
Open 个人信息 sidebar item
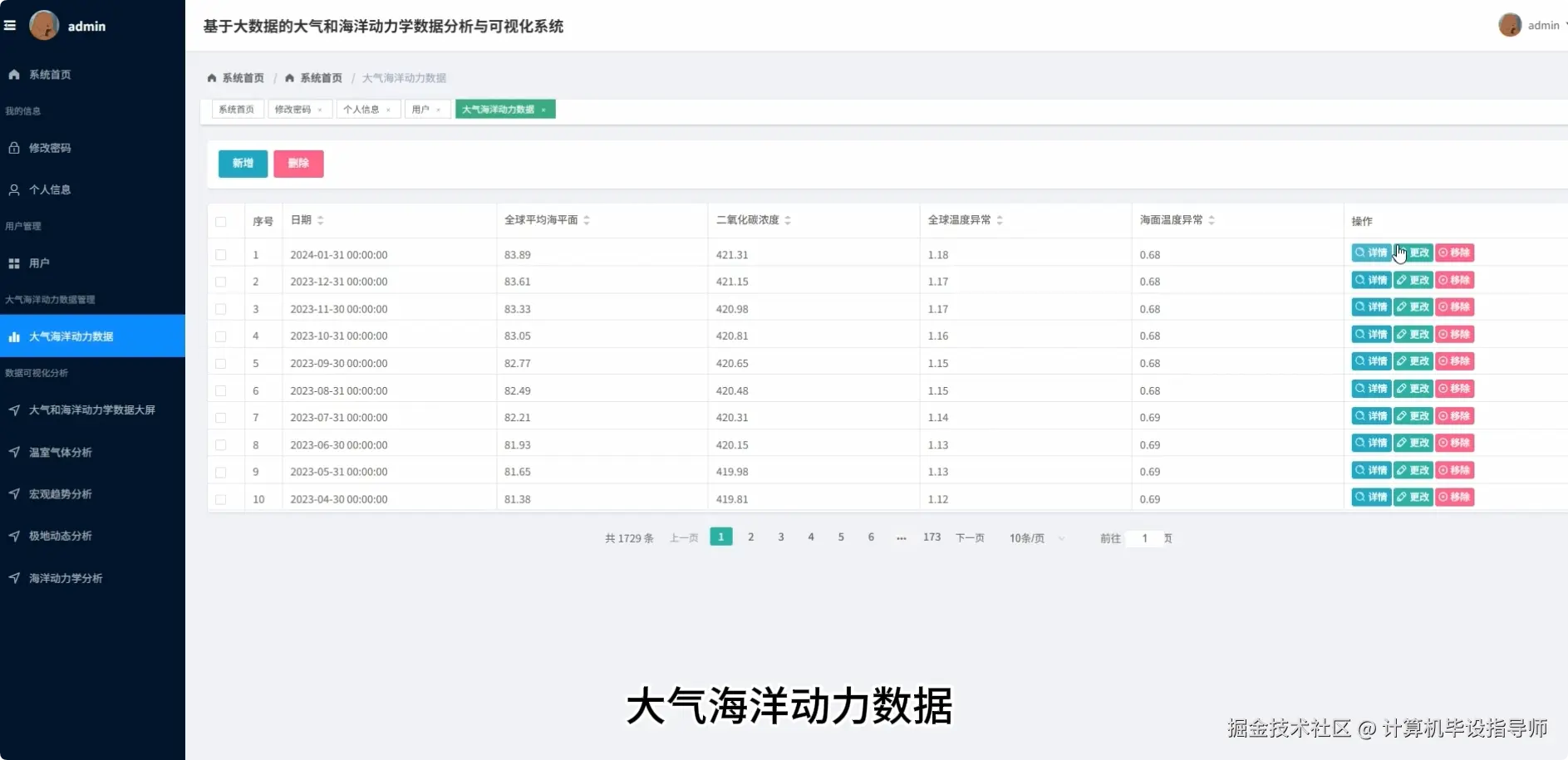pyautogui.click(x=92, y=189)
